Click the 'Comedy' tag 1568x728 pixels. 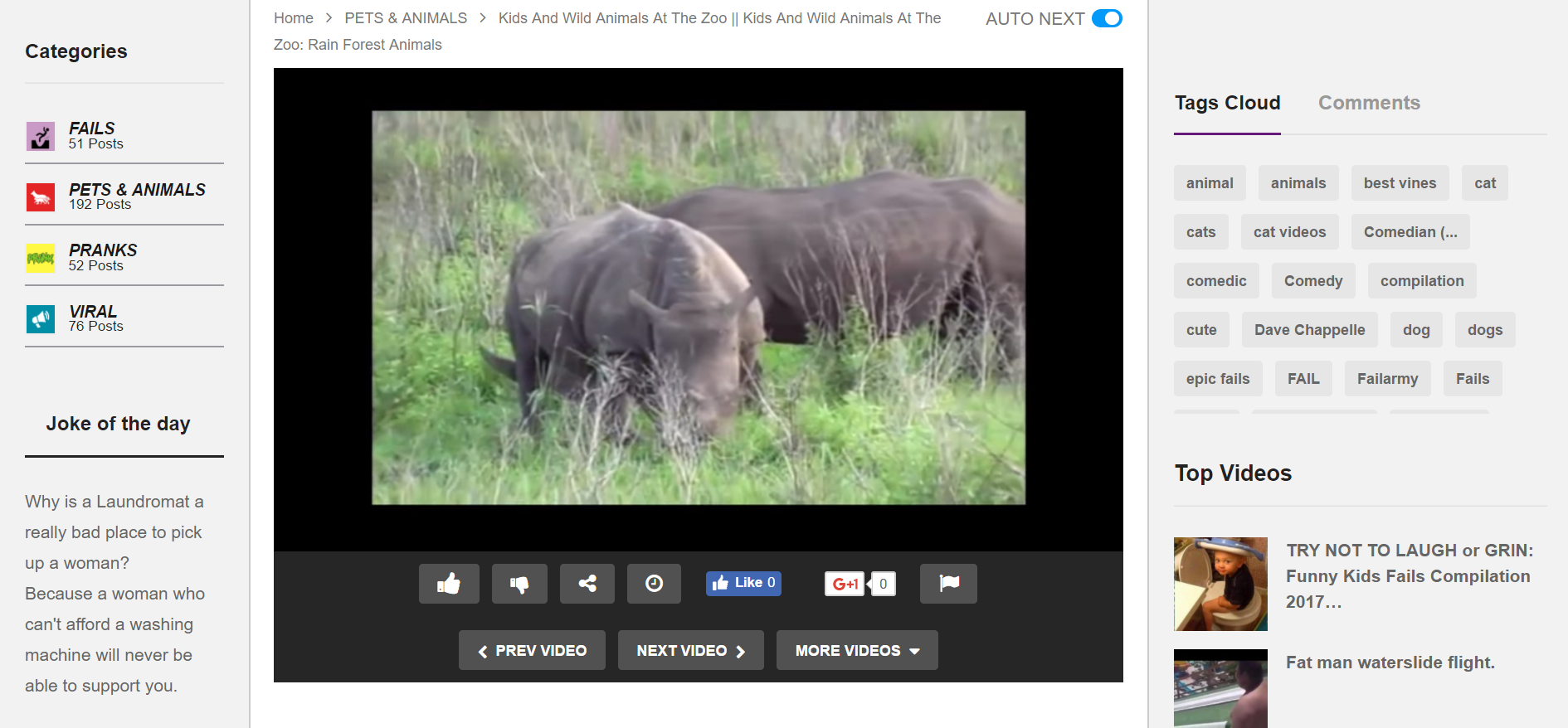[x=1313, y=281]
